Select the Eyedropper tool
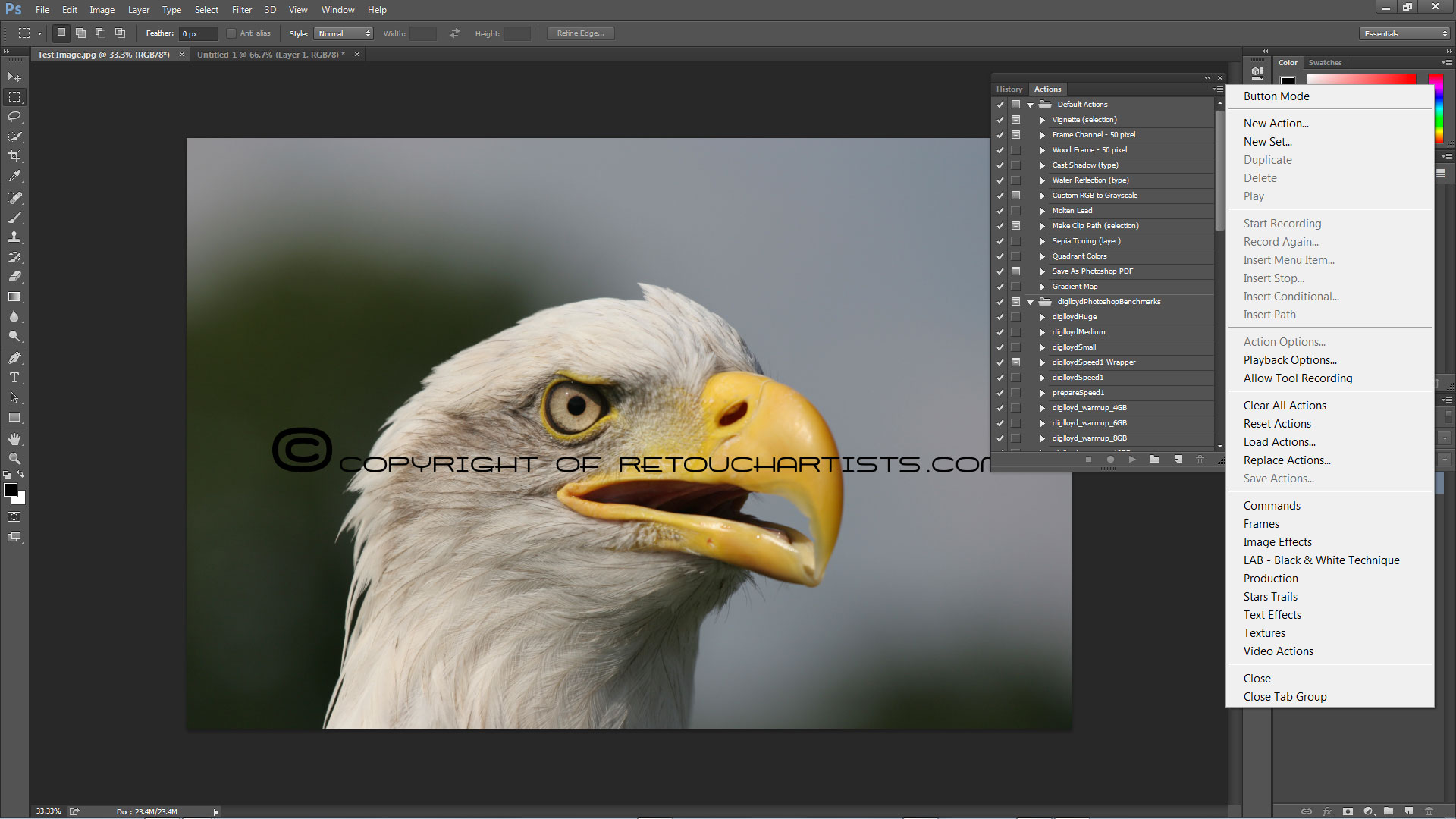Screen dimensions: 1456x819 coord(14,176)
